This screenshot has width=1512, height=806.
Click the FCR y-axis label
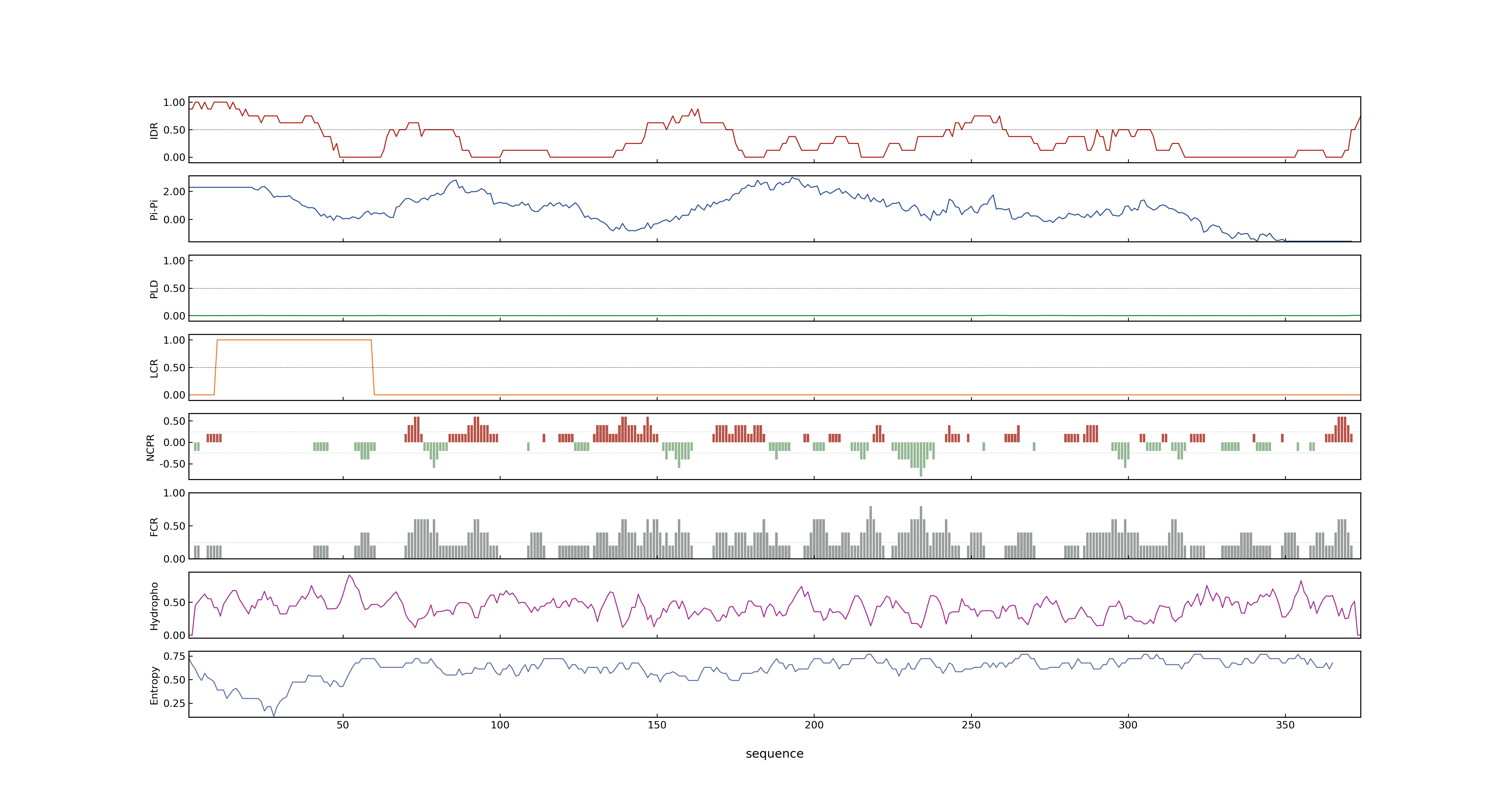154,527
